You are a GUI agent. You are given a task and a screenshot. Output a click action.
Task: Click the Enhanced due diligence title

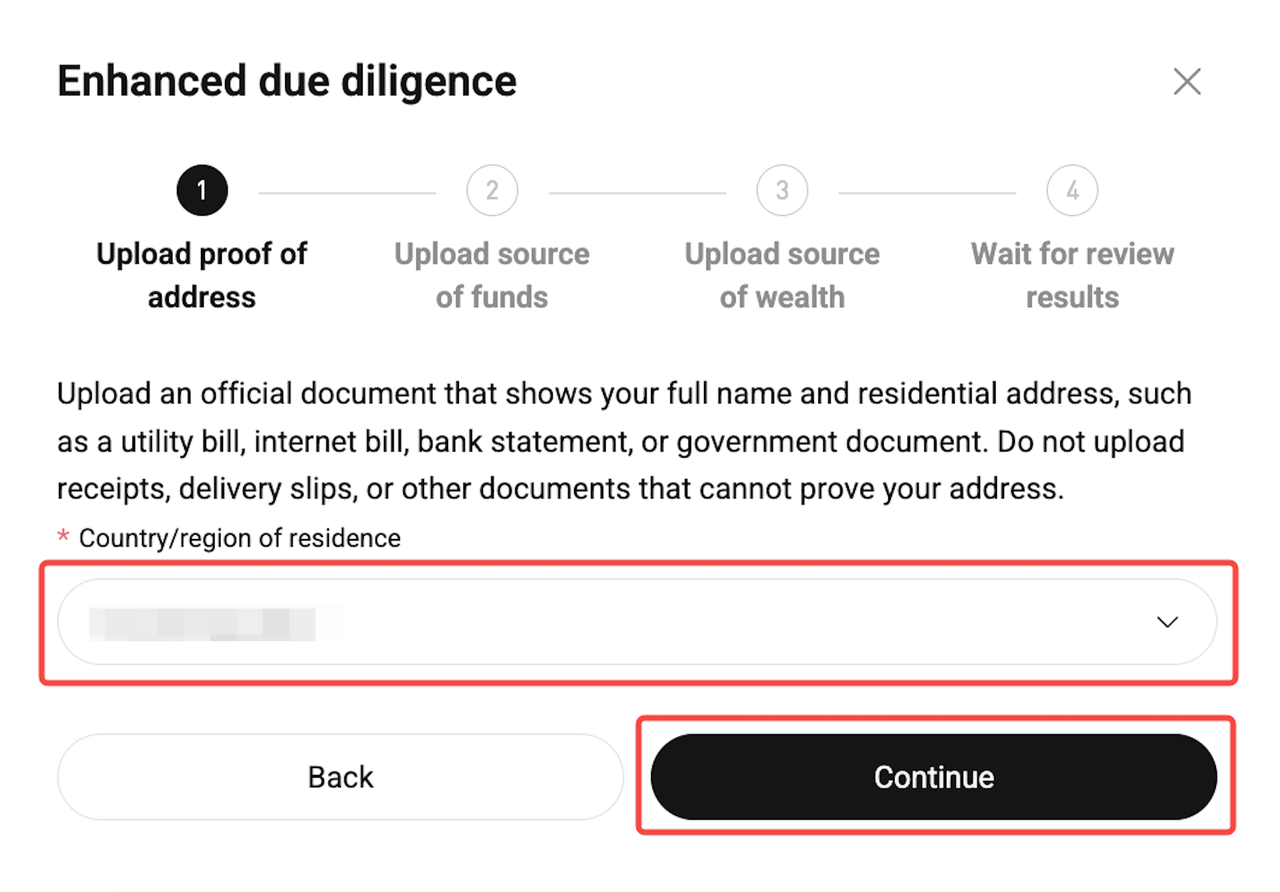point(287,80)
